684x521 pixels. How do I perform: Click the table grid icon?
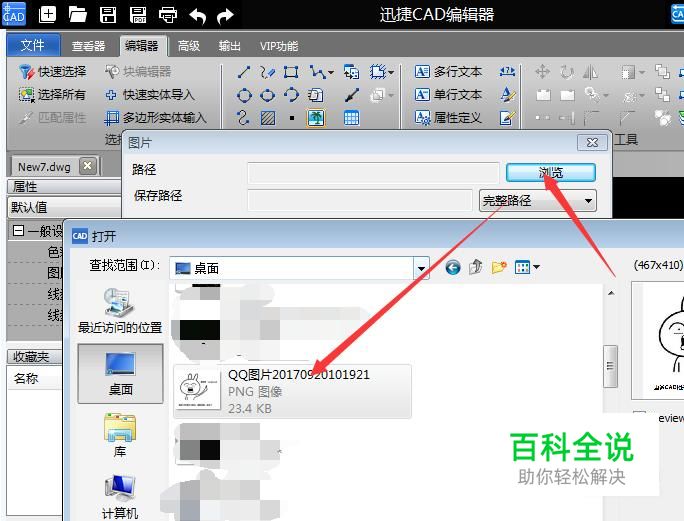351,118
